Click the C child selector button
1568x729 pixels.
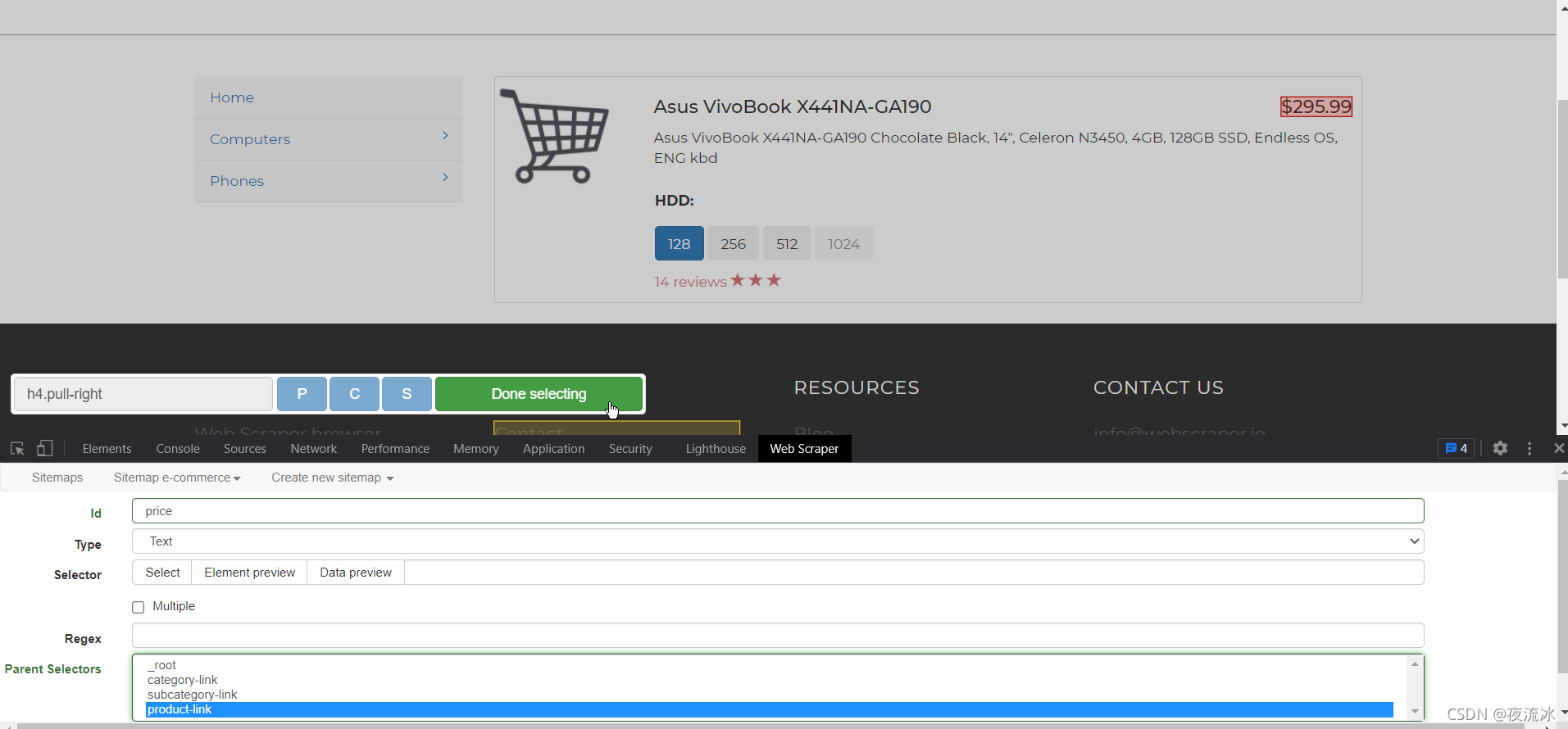(x=354, y=394)
